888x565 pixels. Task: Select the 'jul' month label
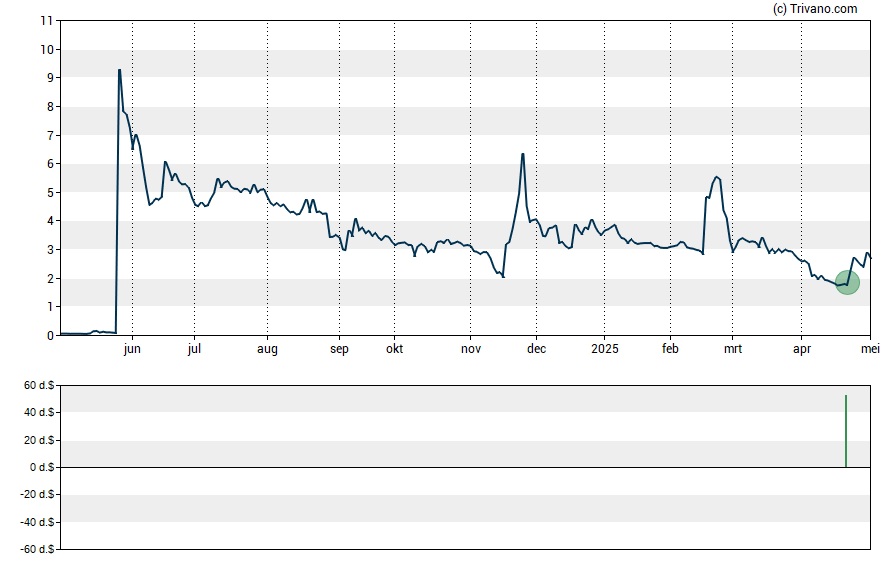click(x=194, y=349)
